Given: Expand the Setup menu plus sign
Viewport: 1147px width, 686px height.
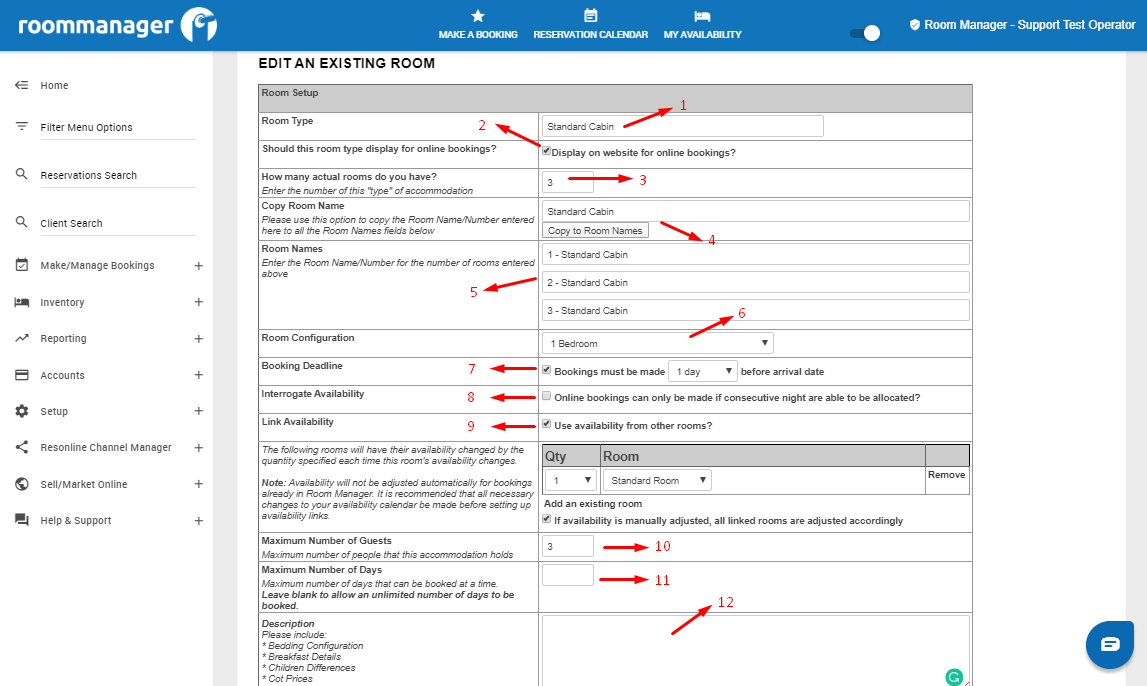Looking at the screenshot, I should (198, 411).
